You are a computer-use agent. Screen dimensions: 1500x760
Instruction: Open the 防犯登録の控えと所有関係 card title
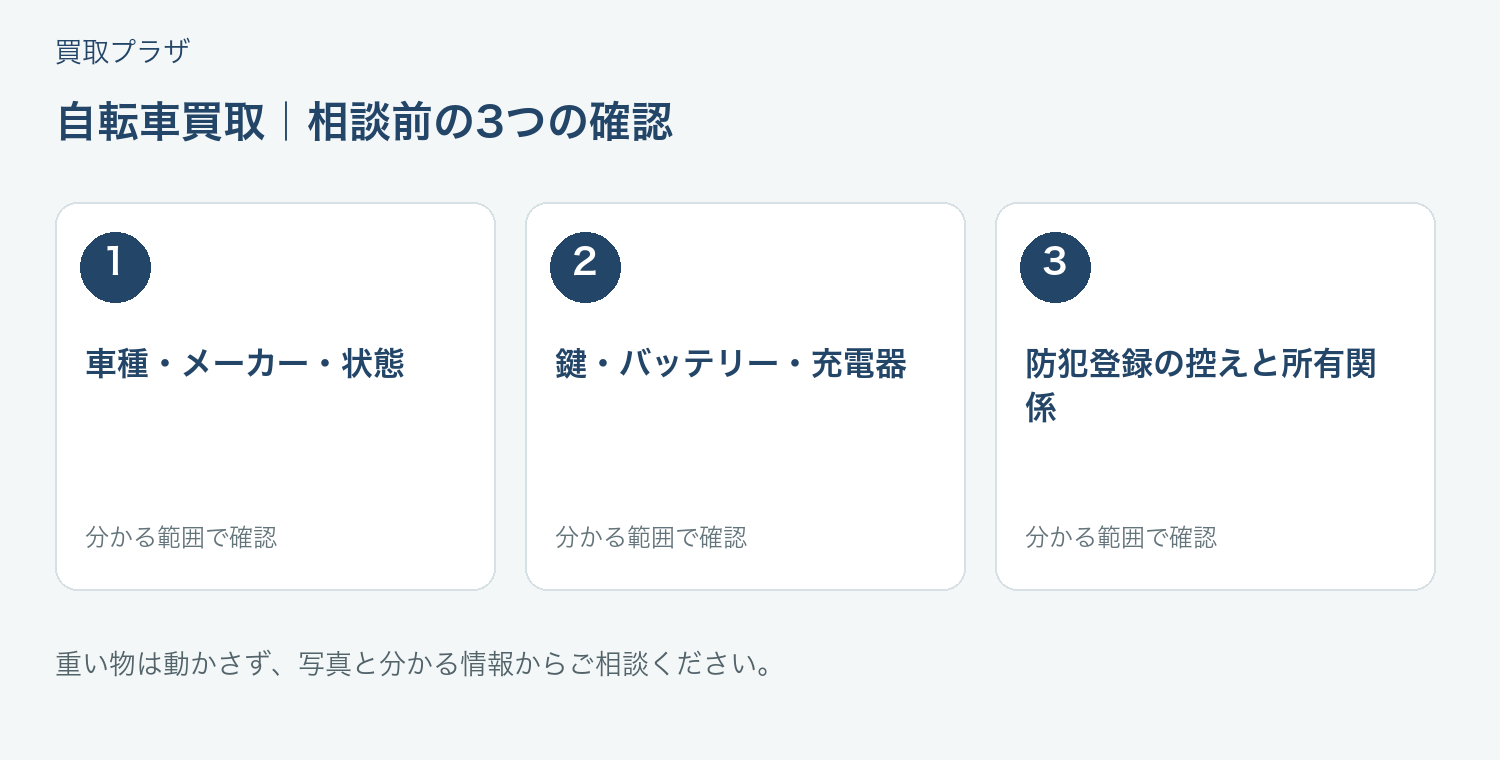pyautogui.click(x=1201, y=386)
